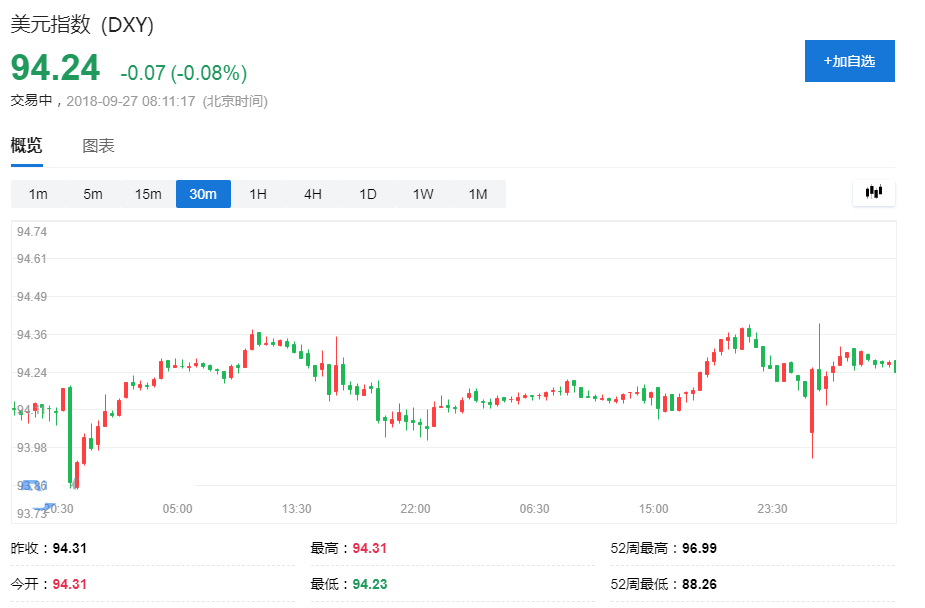This screenshot has width=925, height=608.
Task: Select the 5m timeframe
Action: click(x=92, y=194)
